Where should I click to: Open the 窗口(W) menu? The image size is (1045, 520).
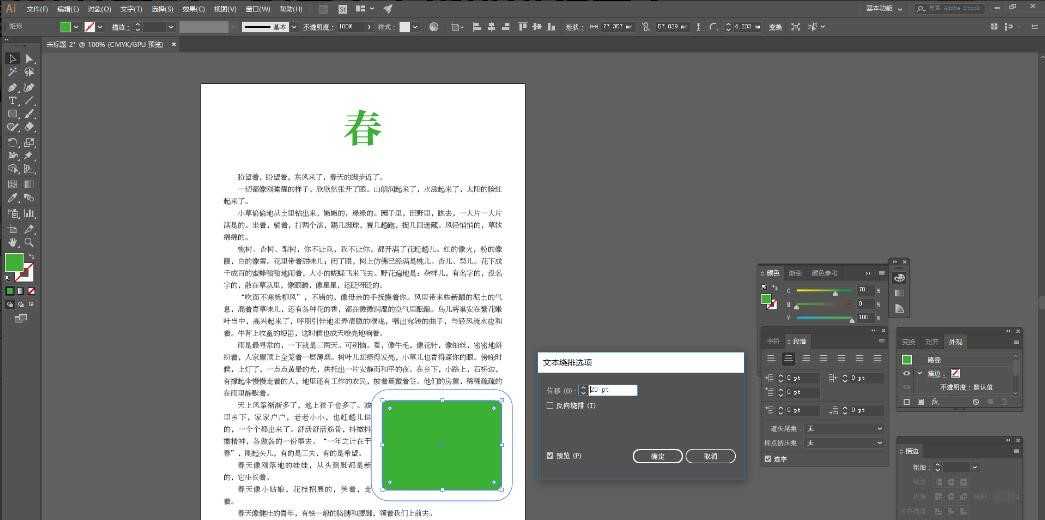258,9
